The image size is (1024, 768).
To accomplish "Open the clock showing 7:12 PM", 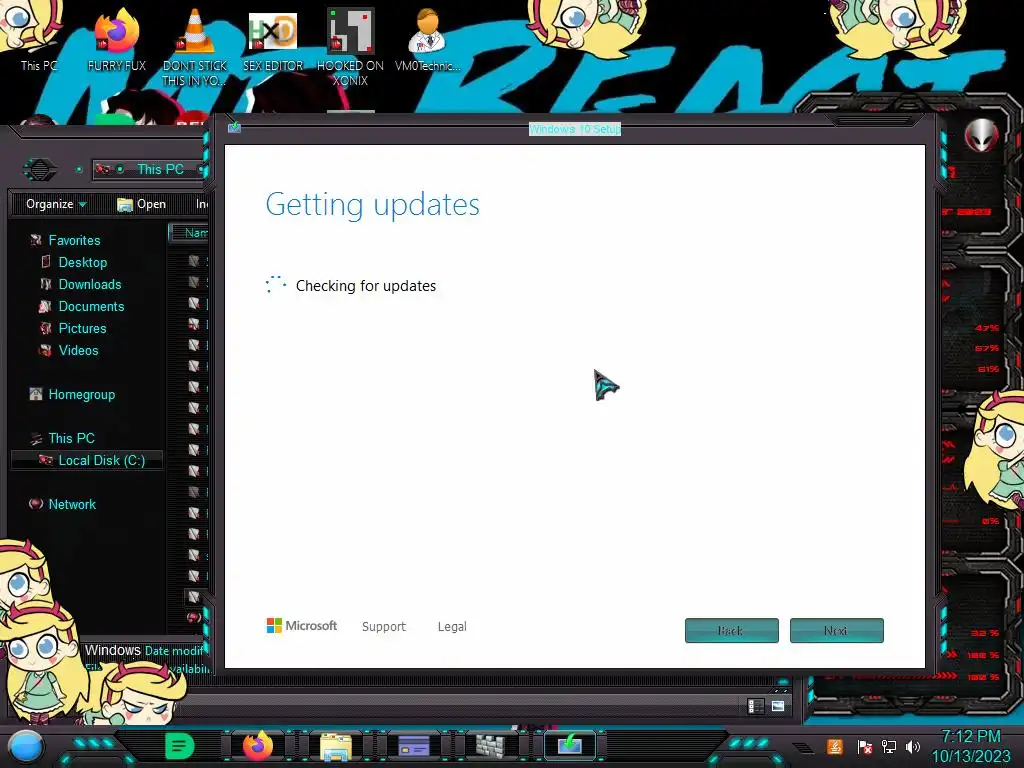I will tap(971, 746).
